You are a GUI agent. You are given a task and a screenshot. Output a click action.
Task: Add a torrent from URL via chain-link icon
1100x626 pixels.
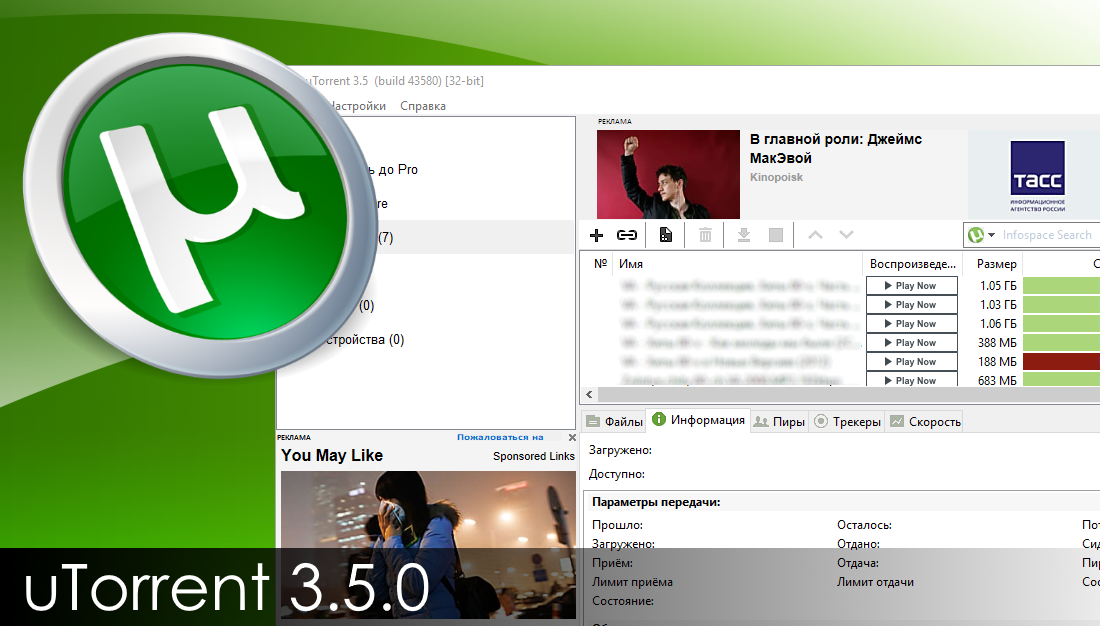[x=626, y=235]
